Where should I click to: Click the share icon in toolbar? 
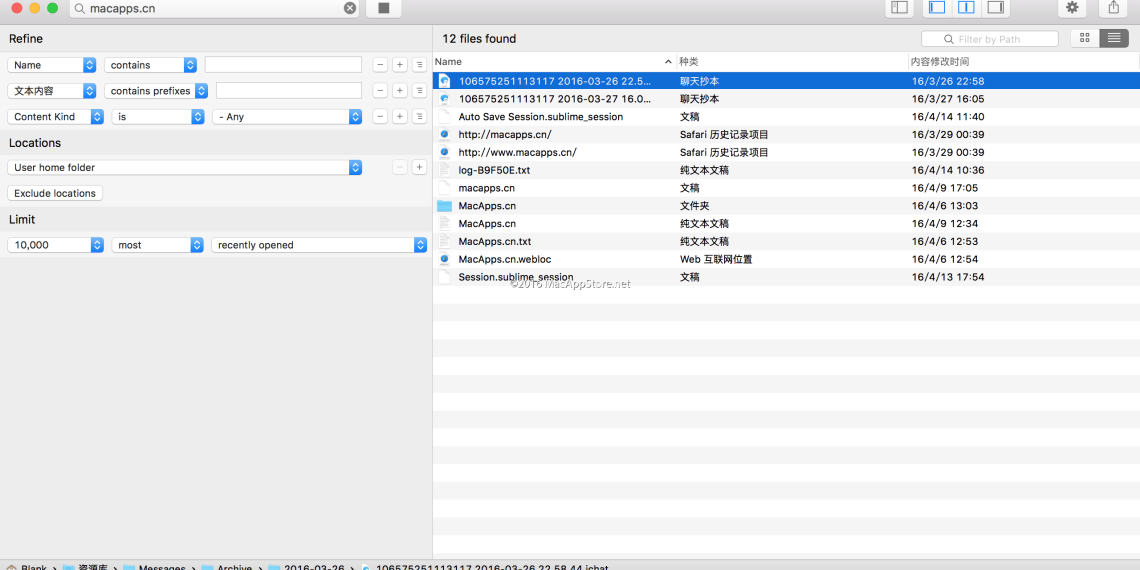click(1113, 8)
